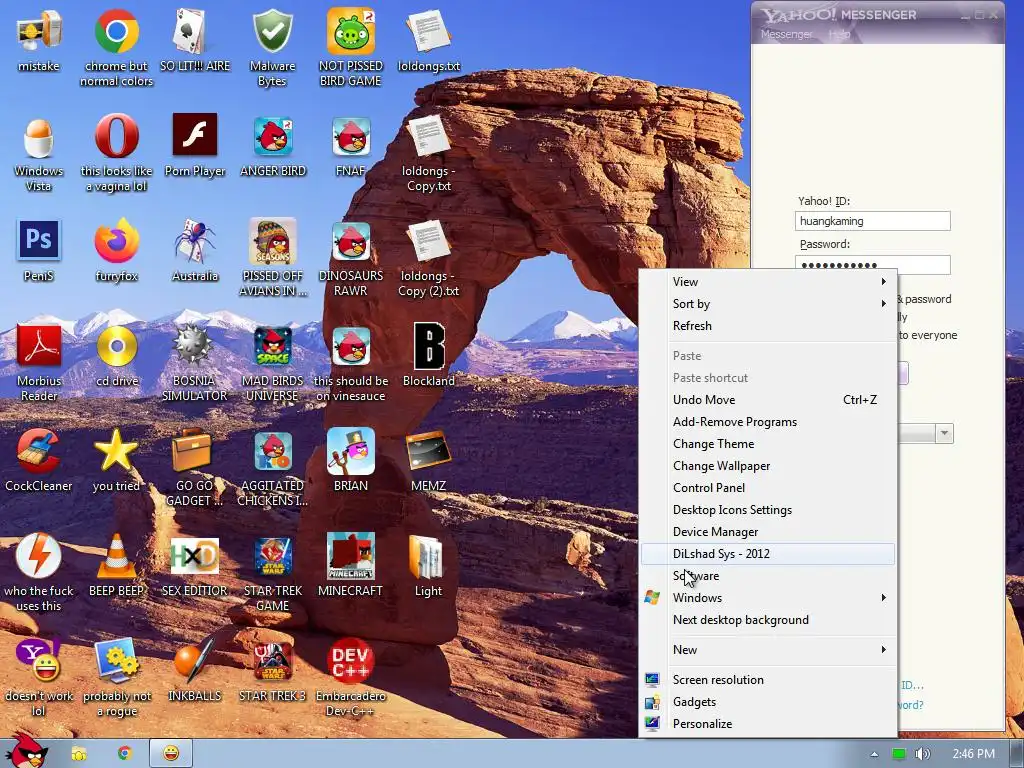Select the loldongs.txt file icon

[x=428, y=31]
